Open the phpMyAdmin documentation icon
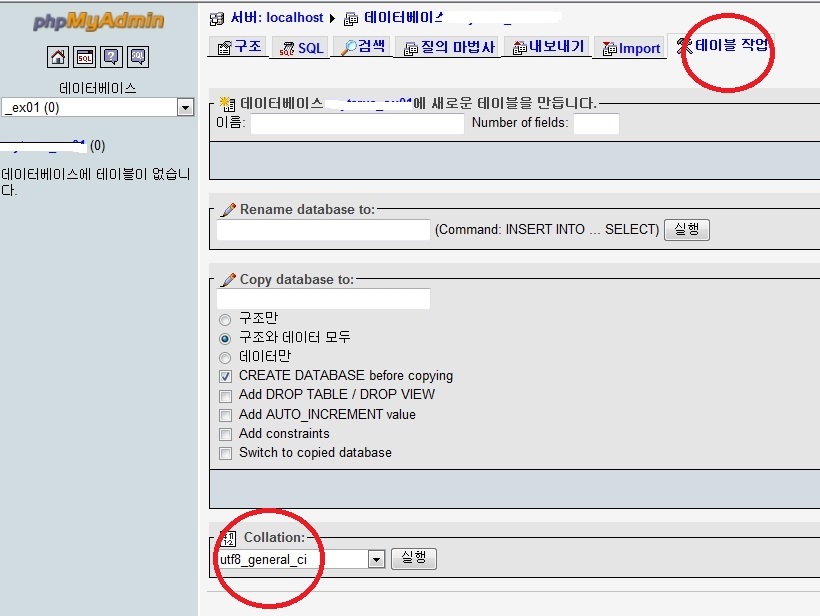 point(111,57)
